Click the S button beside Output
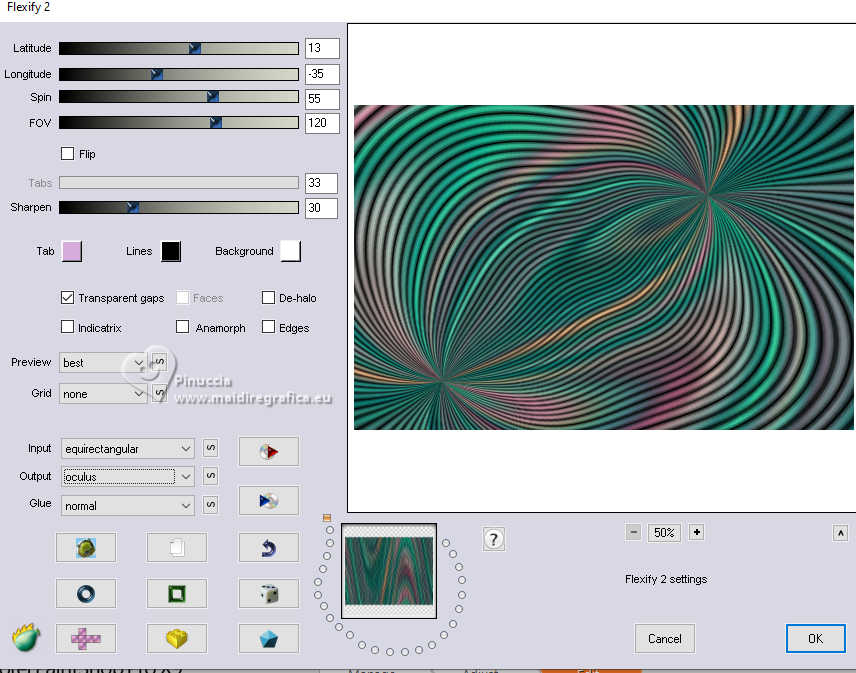The width and height of the screenshot is (856, 673). [x=211, y=476]
